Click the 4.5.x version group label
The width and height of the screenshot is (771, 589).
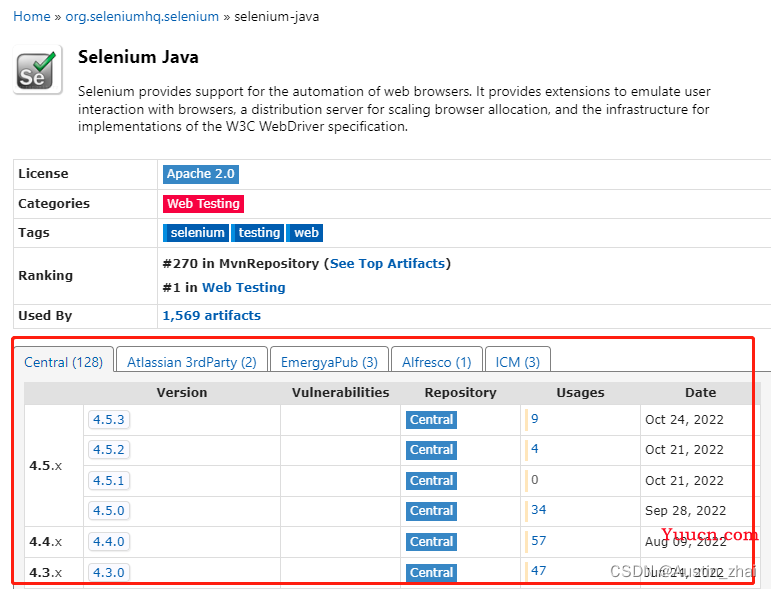pos(46,466)
